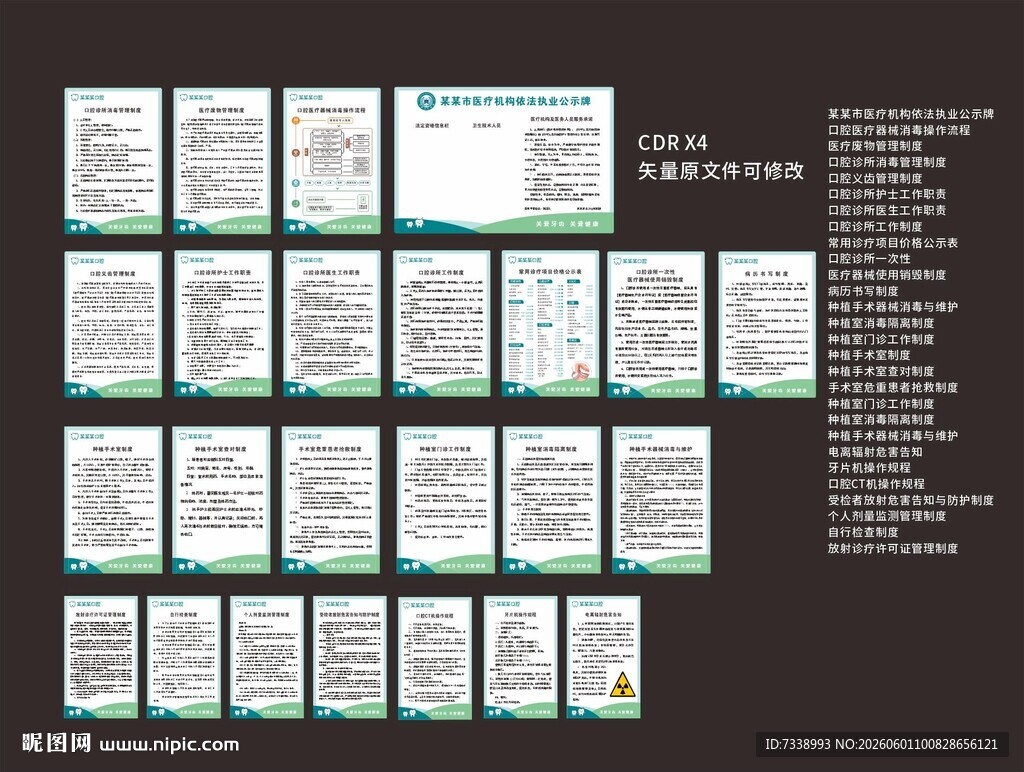The height and width of the screenshot is (772, 1024).
Task: Click list entry '电离辐射危害告知' on right
Action: point(875,452)
